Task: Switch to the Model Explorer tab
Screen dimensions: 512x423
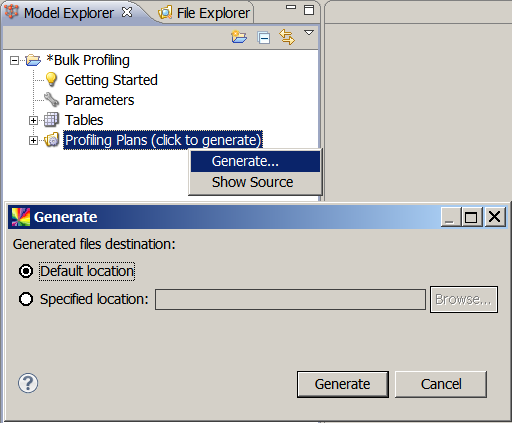Action: (69, 13)
